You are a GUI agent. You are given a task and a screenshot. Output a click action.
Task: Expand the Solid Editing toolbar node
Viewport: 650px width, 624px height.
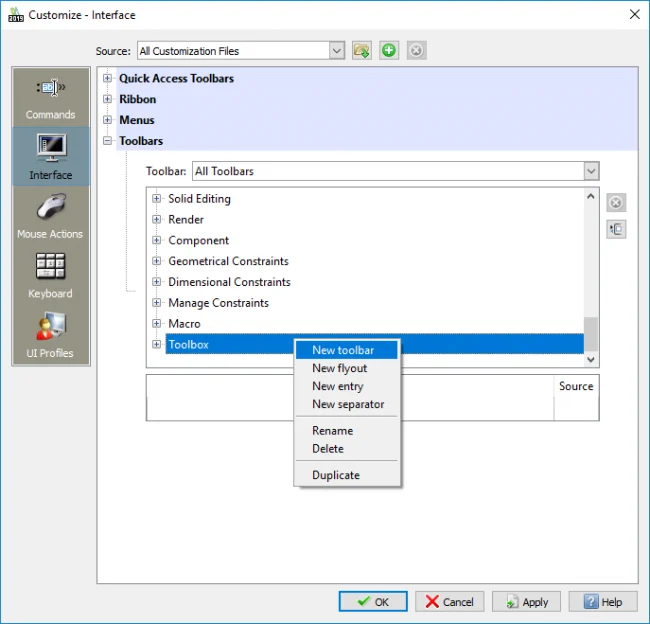(157, 199)
